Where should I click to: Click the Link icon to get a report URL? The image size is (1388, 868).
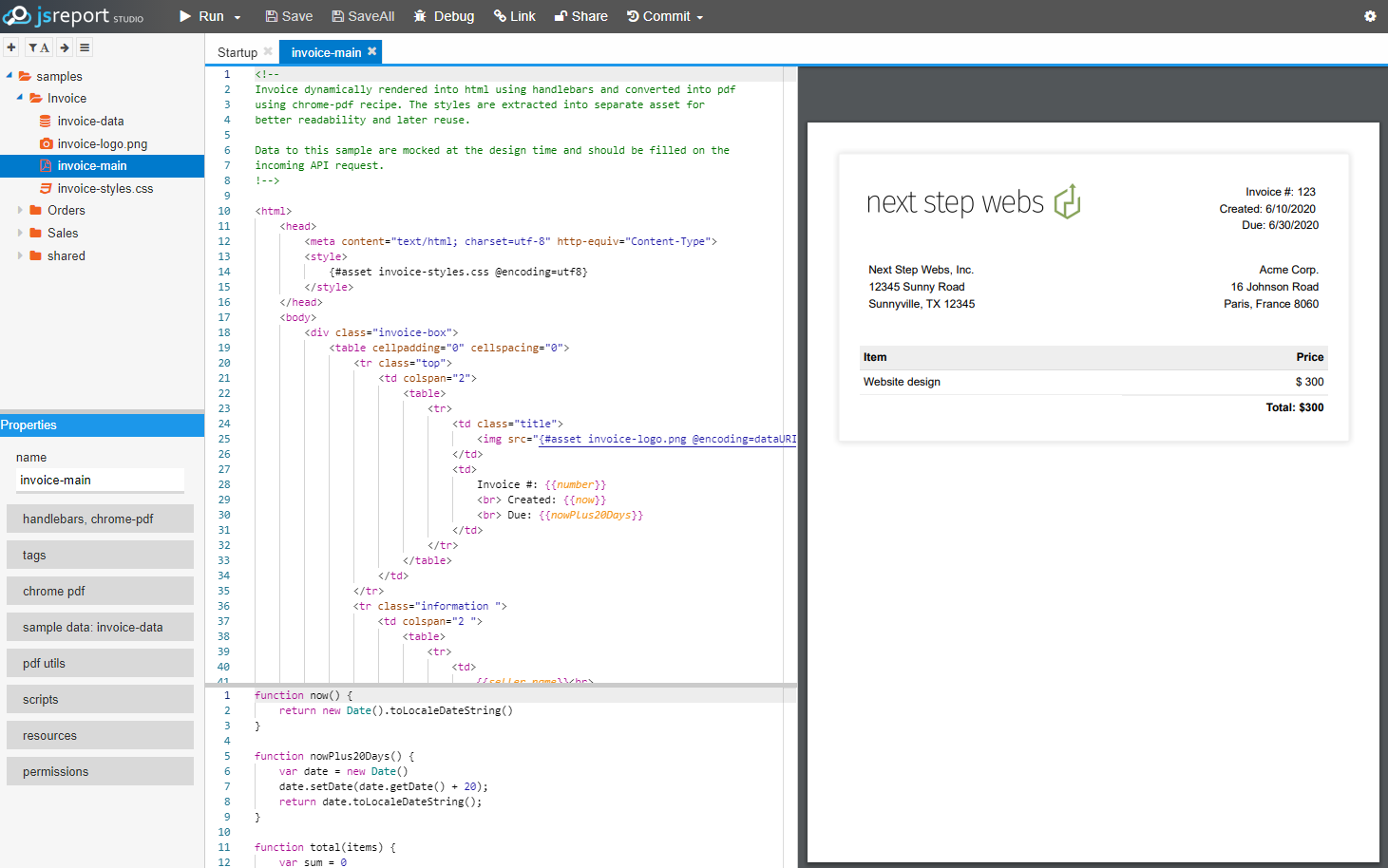click(514, 16)
